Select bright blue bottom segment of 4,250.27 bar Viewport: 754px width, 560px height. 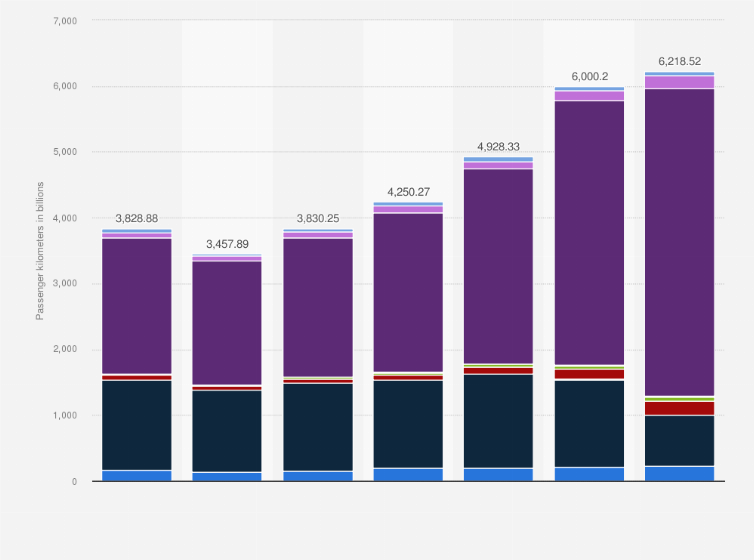coord(408,475)
